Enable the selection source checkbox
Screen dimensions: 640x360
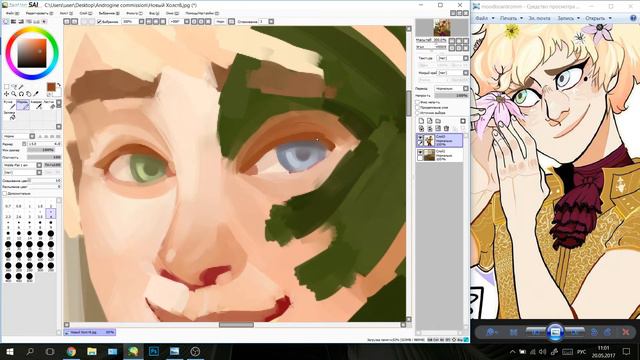(418, 113)
